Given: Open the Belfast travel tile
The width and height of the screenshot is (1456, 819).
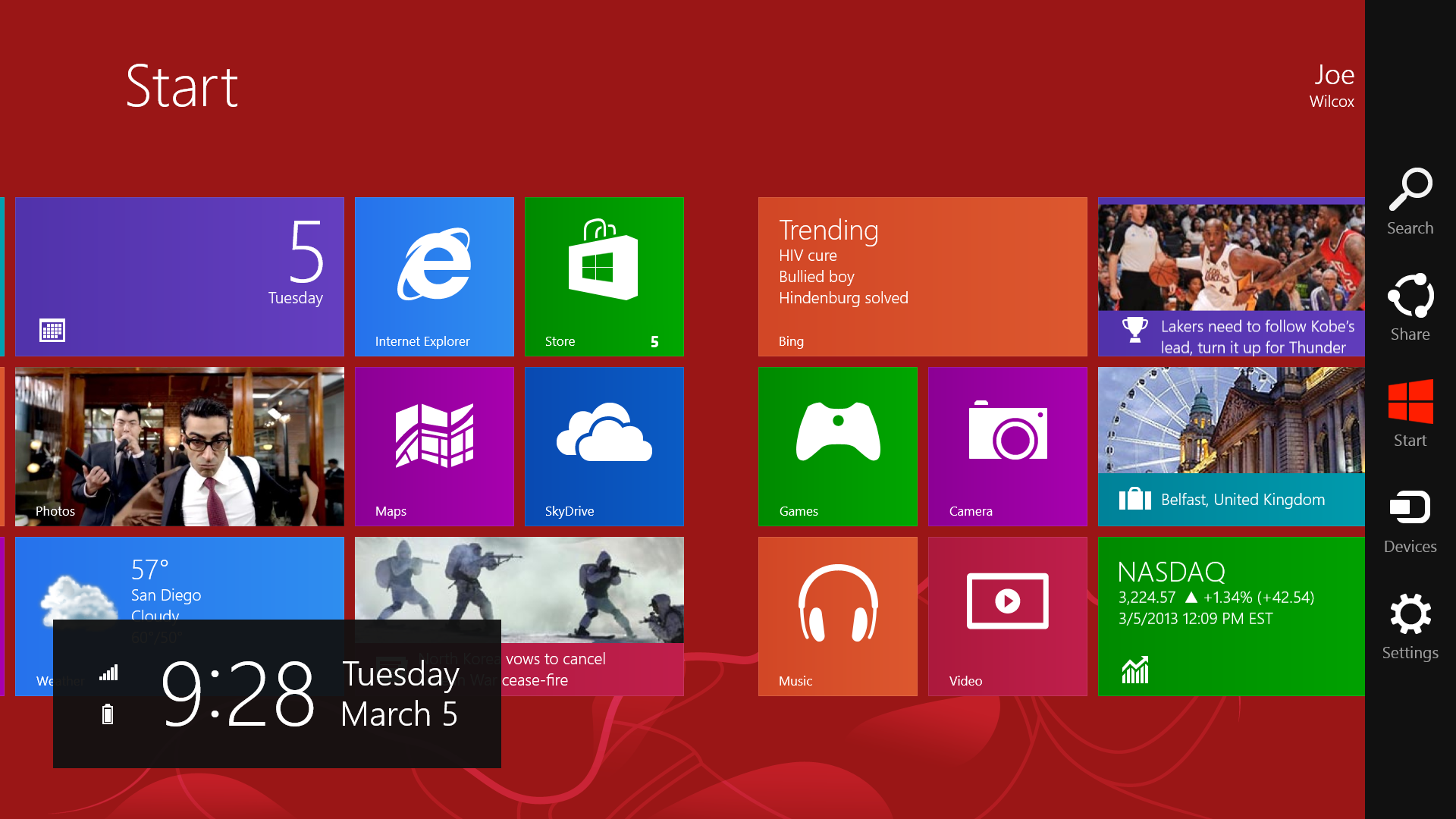Looking at the screenshot, I should point(1230,446).
